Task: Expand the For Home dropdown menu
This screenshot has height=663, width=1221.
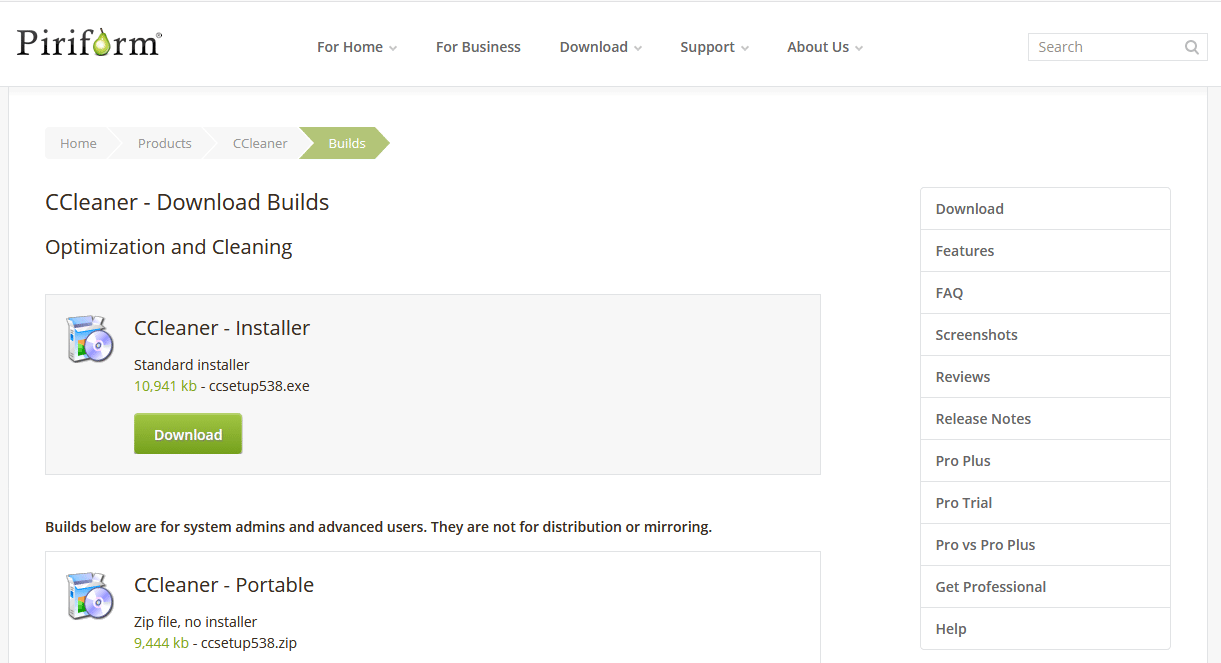Action: [357, 47]
